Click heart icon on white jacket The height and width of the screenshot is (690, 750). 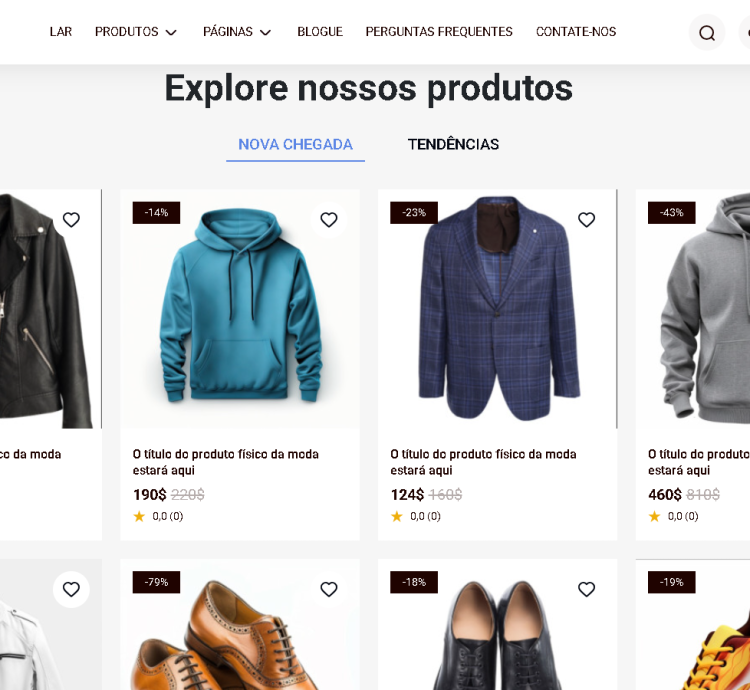click(x=71, y=590)
